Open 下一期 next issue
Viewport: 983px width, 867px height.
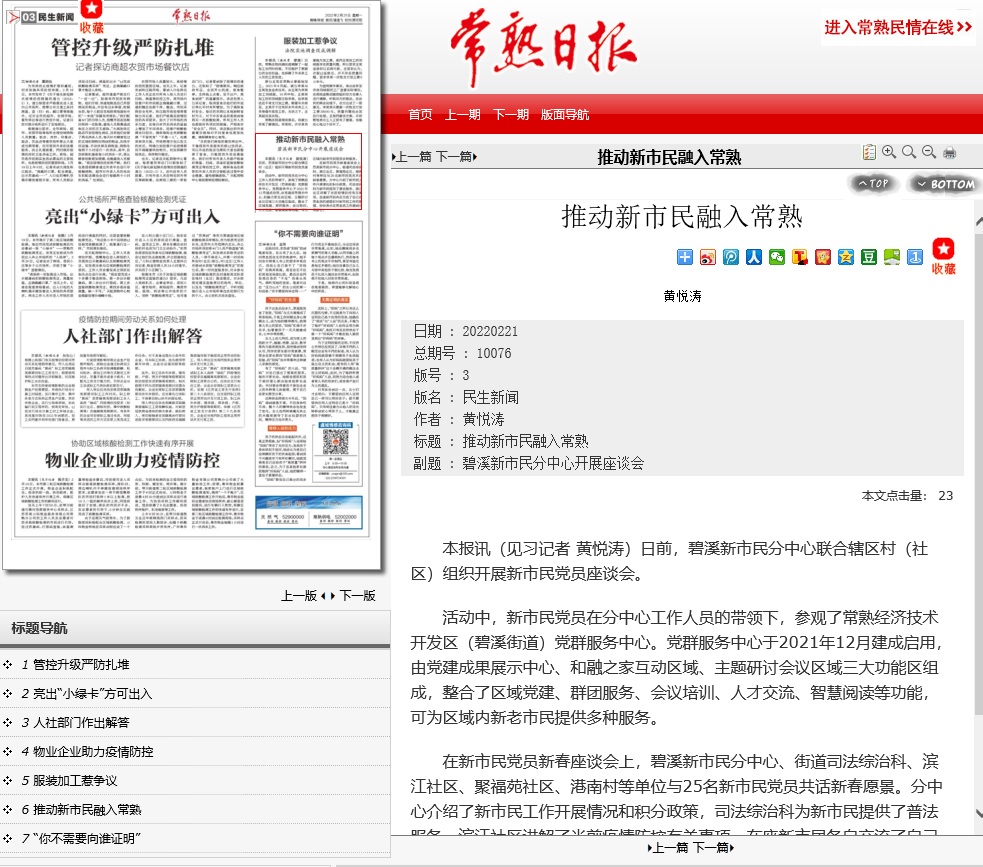tap(511, 115)
